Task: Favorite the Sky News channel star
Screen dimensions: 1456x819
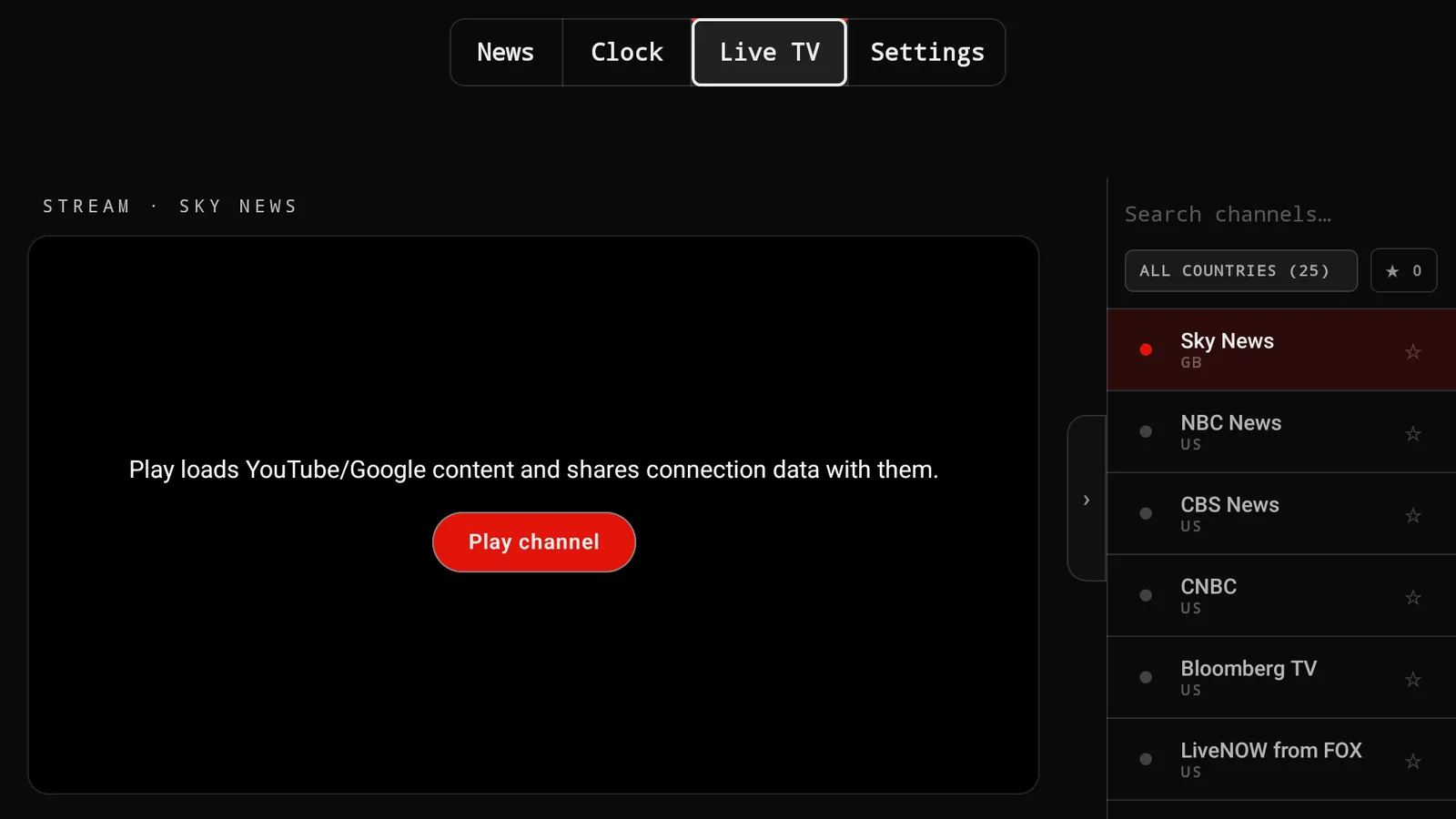Action: click(1412, 351)
